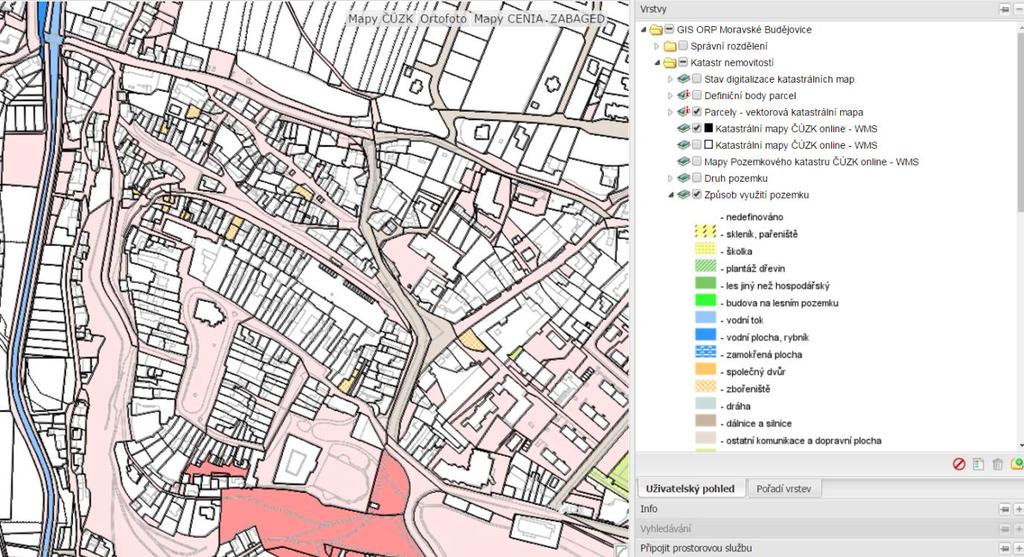Click the trash icon to delete the layer

pyautogui.click(x=997, y=464)
